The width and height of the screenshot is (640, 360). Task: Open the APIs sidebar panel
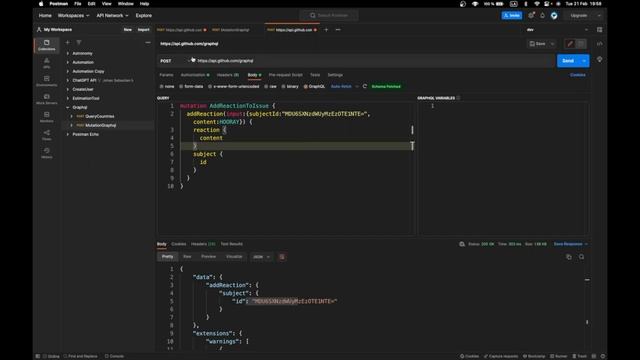pyautogui.click(x=47, y=63)
